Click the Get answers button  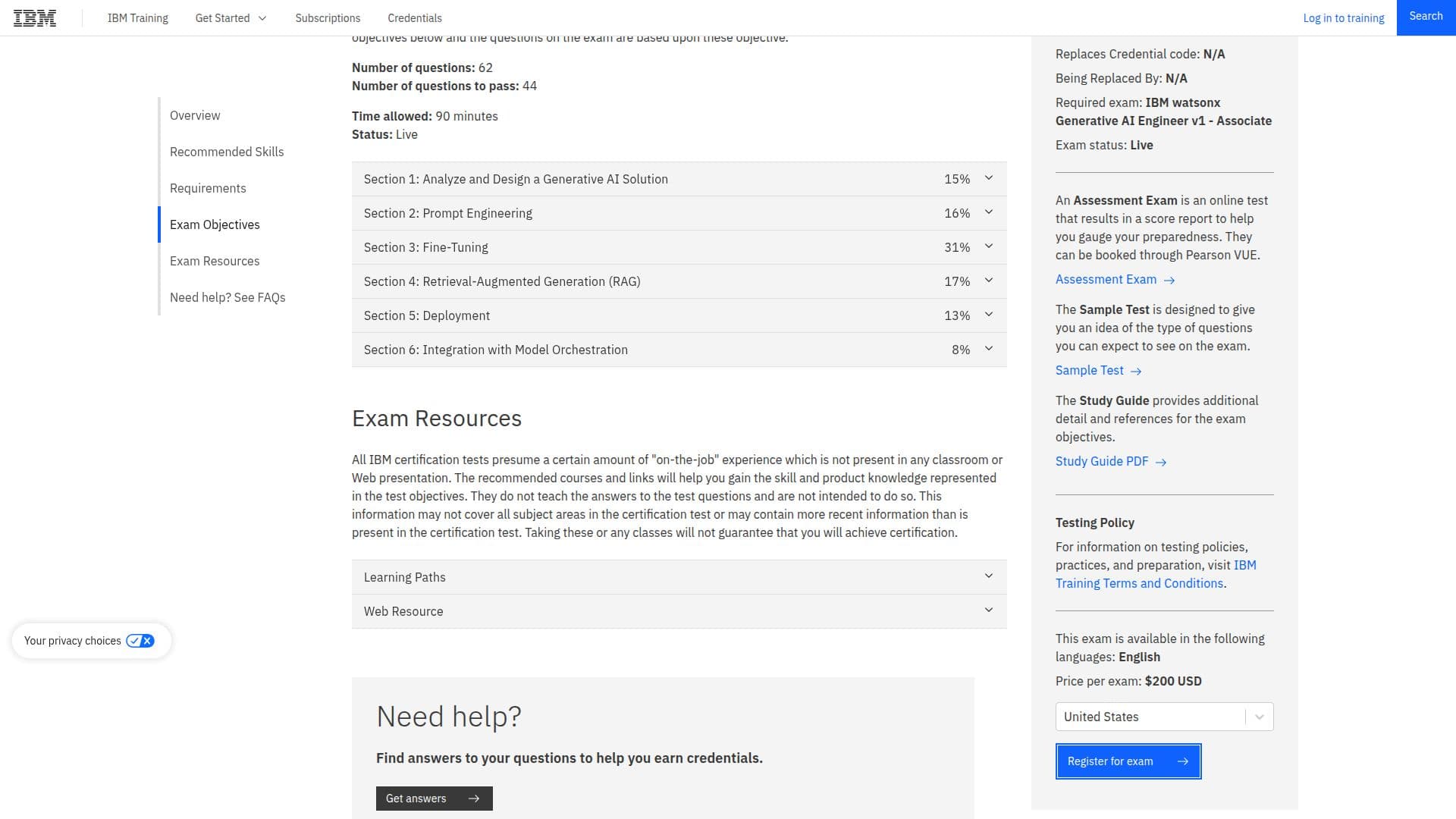click(x=435, y=799)
